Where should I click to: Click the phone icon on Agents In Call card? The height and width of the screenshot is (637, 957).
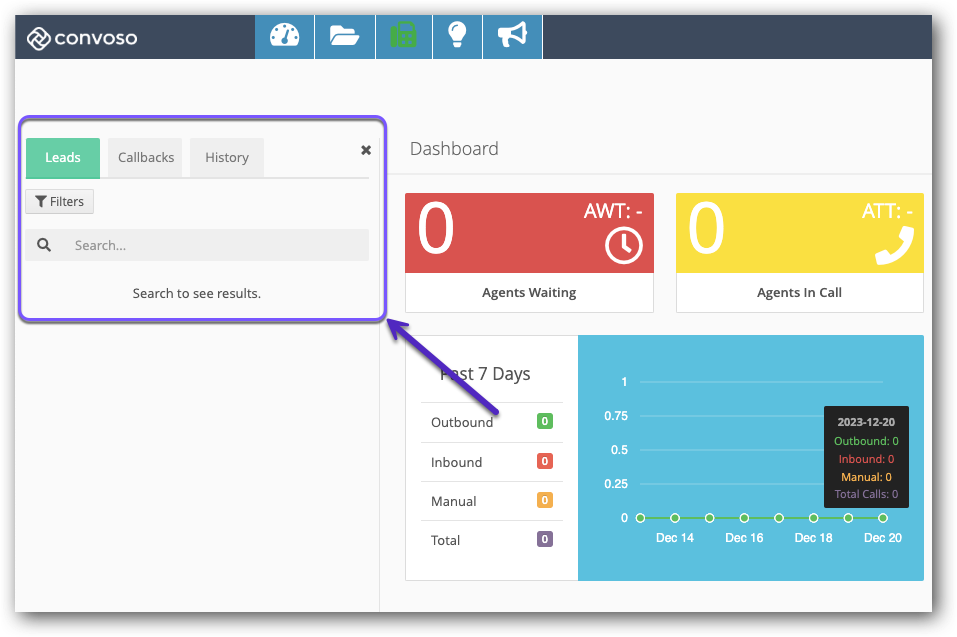click(x=894, y=245)
